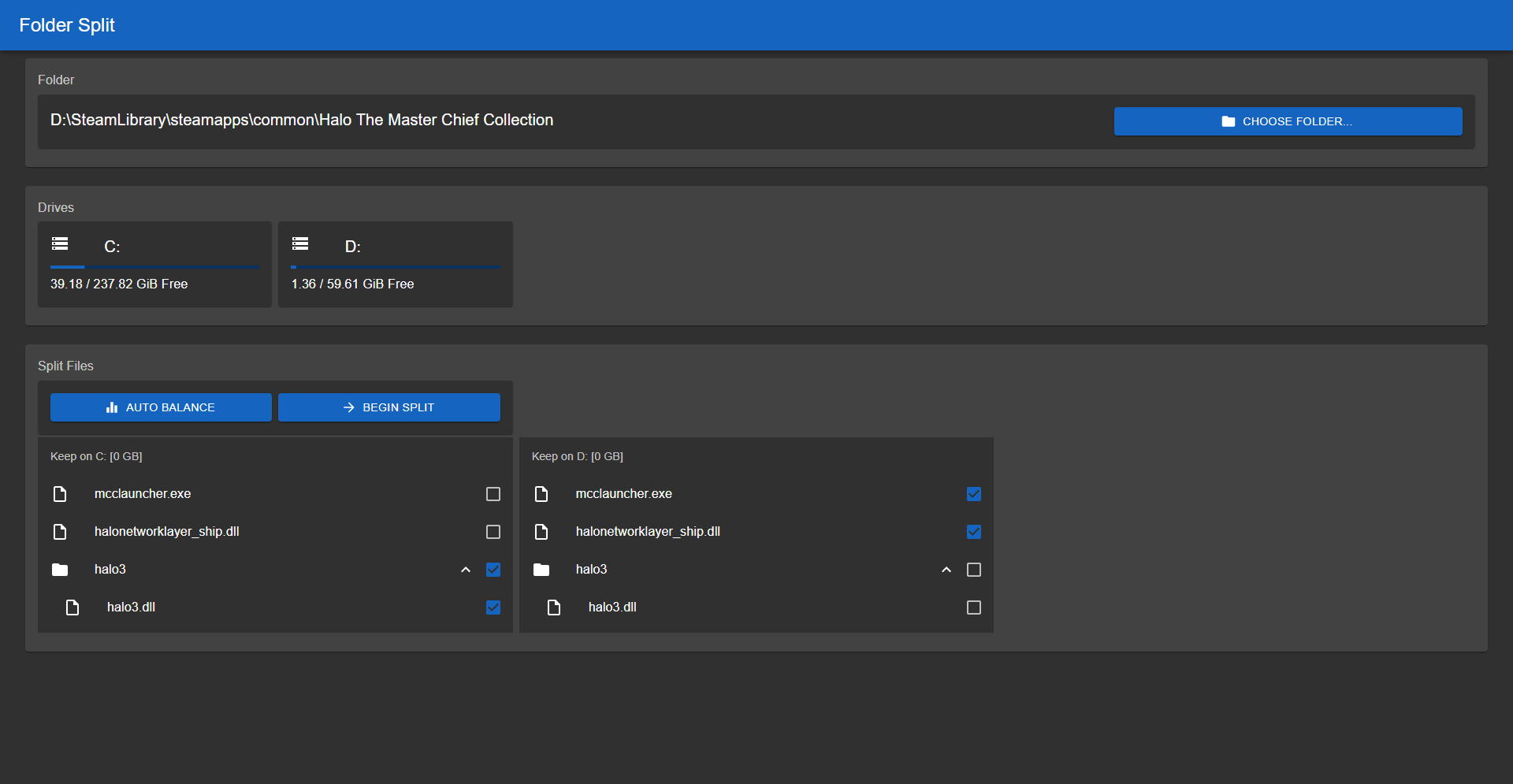This screenshot has height=784, width=1513.
Task: Click the bar chart icon on Auto Balance
Action: (x=110, y=407)
